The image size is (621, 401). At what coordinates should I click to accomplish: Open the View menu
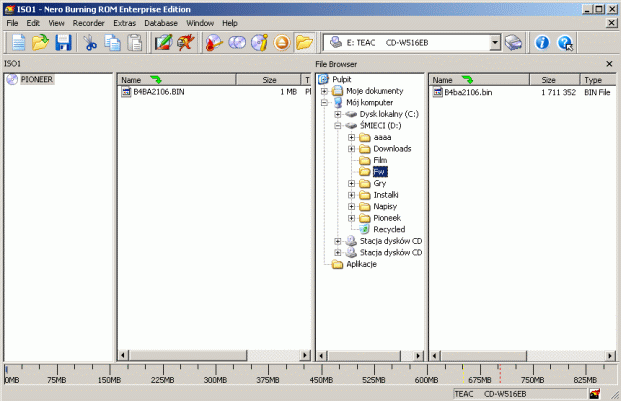click(56, 23)
